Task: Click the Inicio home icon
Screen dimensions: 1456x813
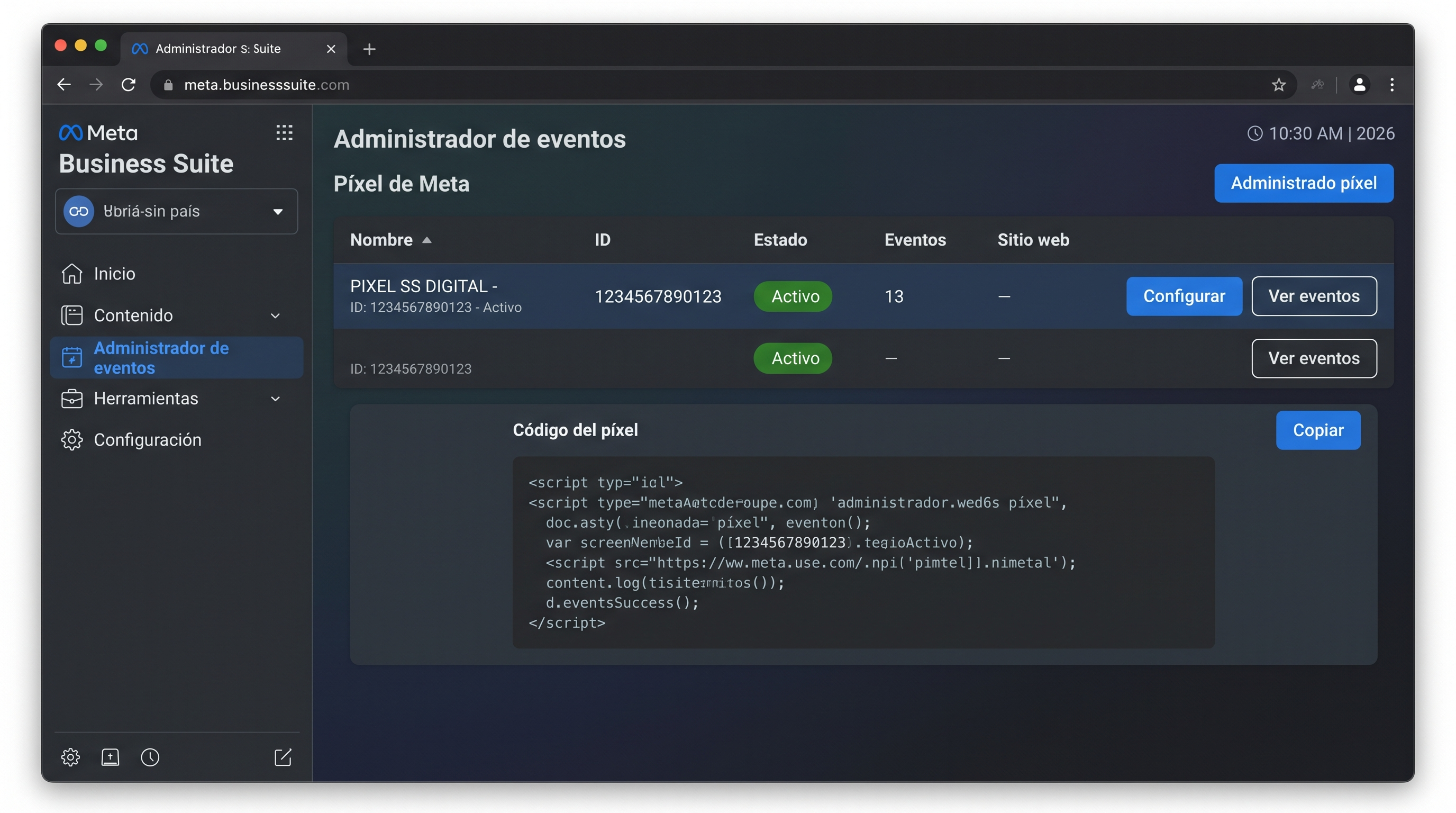Action: (x=72, y=274)
